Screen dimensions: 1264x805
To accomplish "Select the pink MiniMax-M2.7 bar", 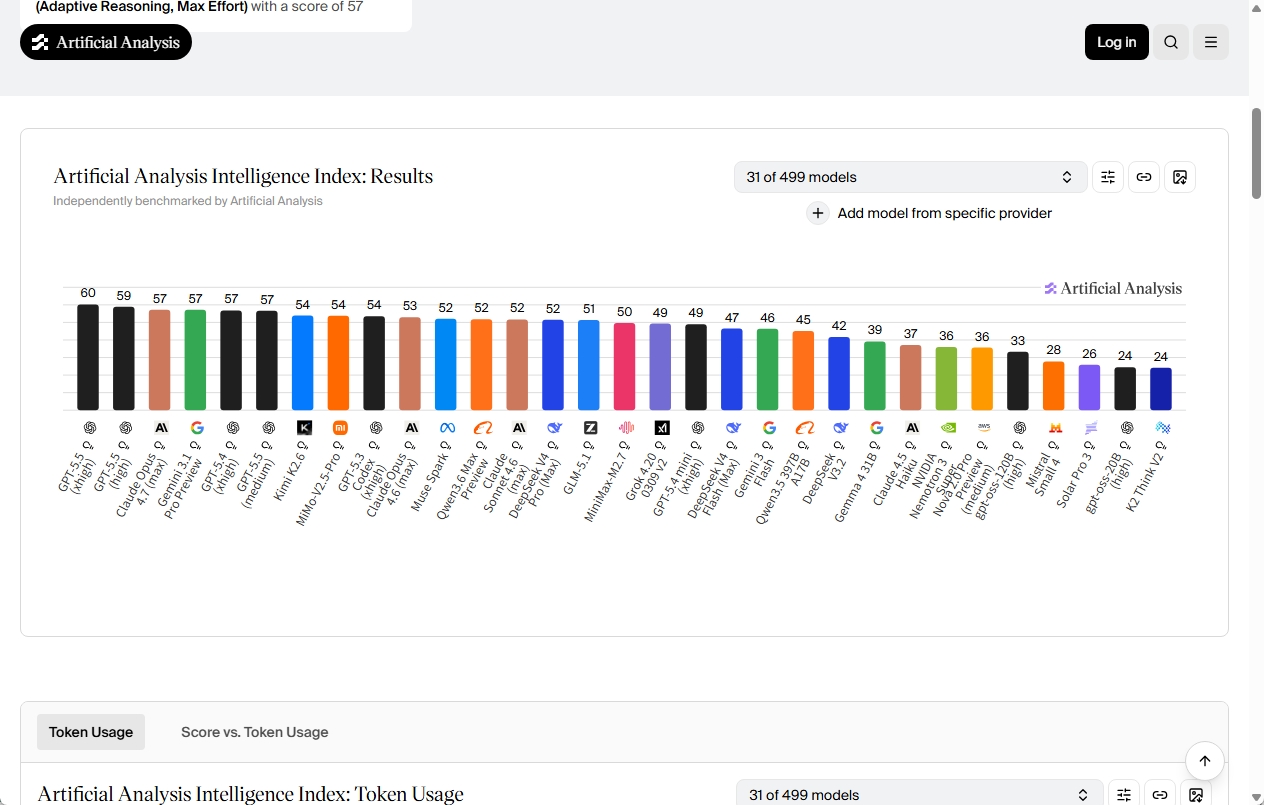I will (x=624, y=366).
